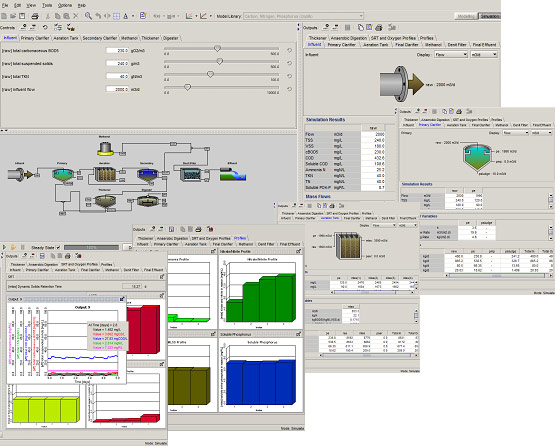The width and height of the screenshot is (556, 447).
Task: Open text 'A' tool dropdown arrow
Action: [133, 16]
